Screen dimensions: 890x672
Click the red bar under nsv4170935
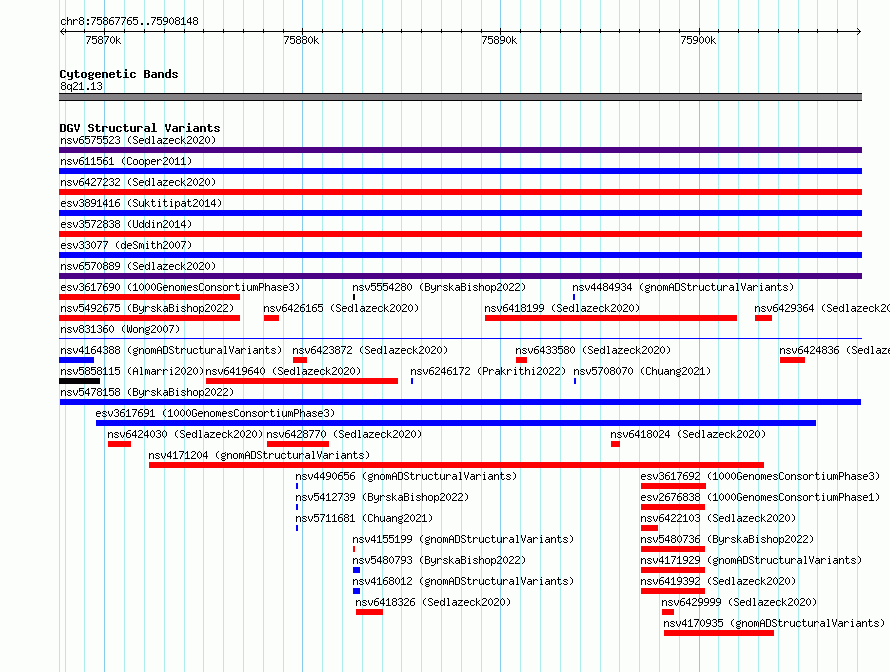pyautogui.click(x=719, y=633)
